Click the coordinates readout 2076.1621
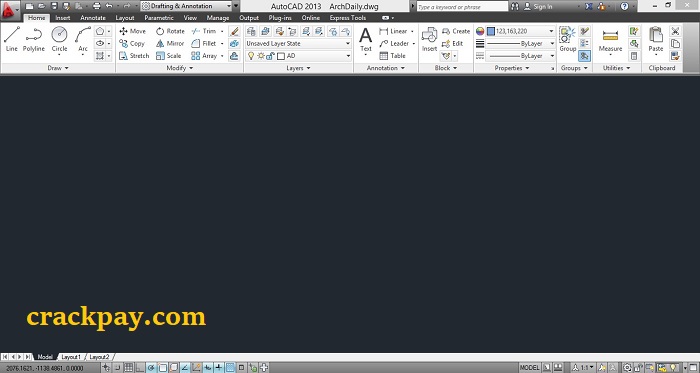 44,368
